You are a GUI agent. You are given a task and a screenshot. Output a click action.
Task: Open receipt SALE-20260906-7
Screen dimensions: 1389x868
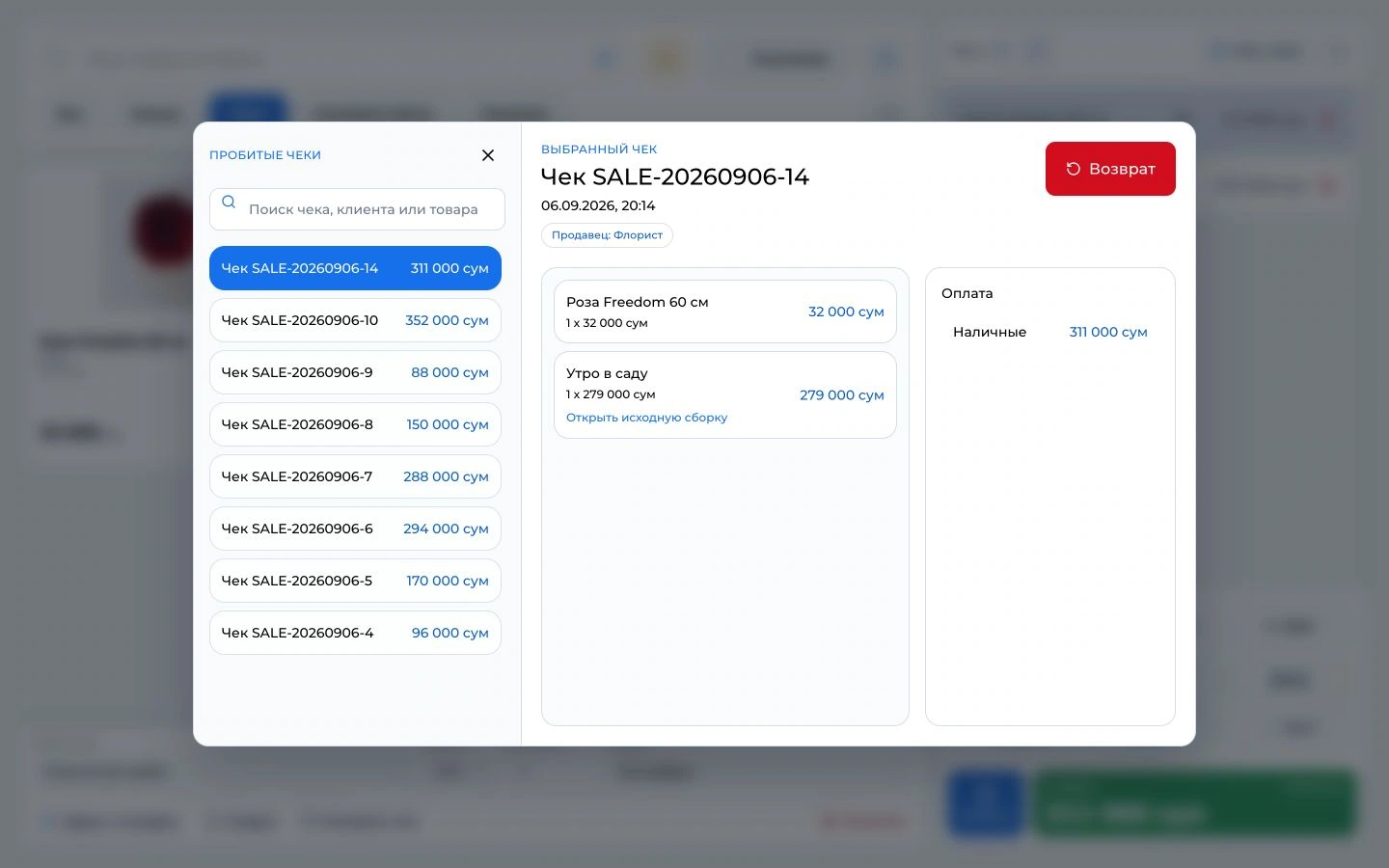[x=355, y=476]
